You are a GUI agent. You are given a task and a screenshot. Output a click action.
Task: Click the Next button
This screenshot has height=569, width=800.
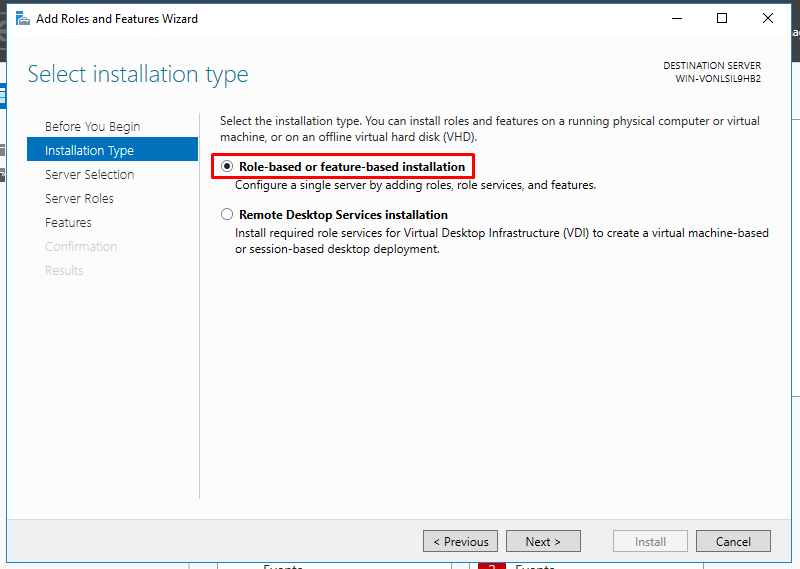pyautogui.click(x=543, y=541)
